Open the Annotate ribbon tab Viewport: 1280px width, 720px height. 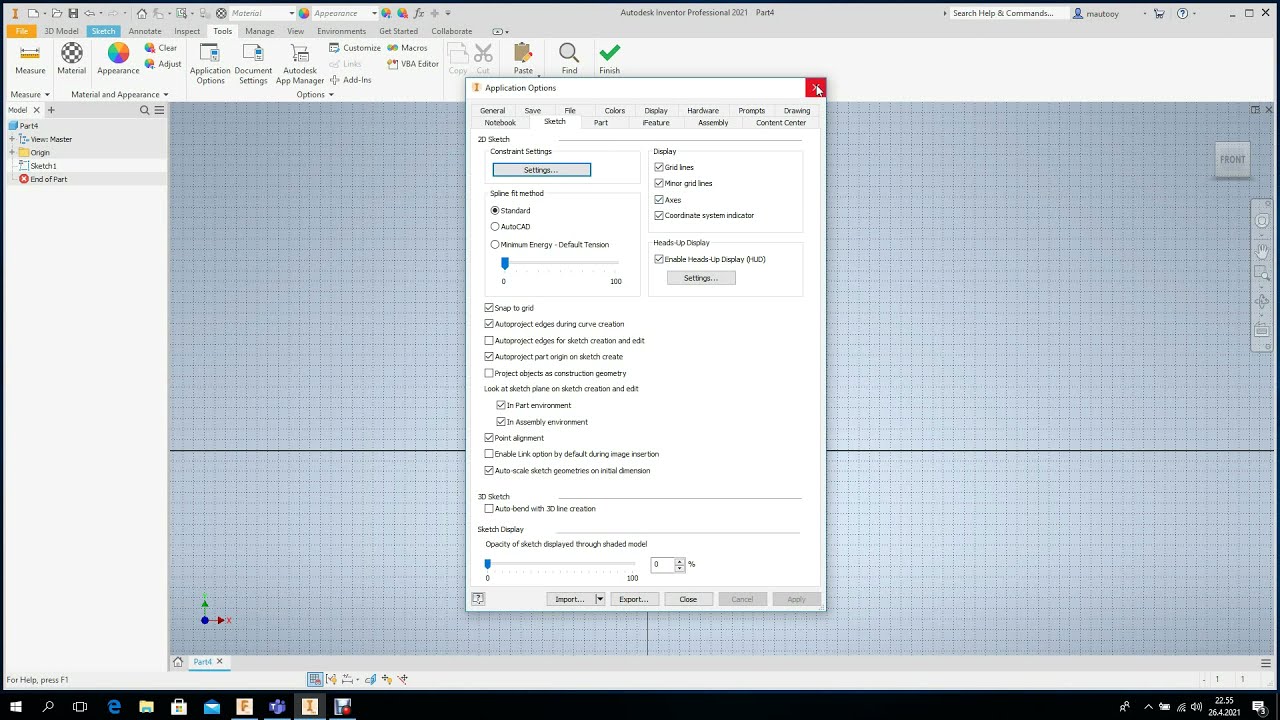pyautogui.click(x=145, y=31)
